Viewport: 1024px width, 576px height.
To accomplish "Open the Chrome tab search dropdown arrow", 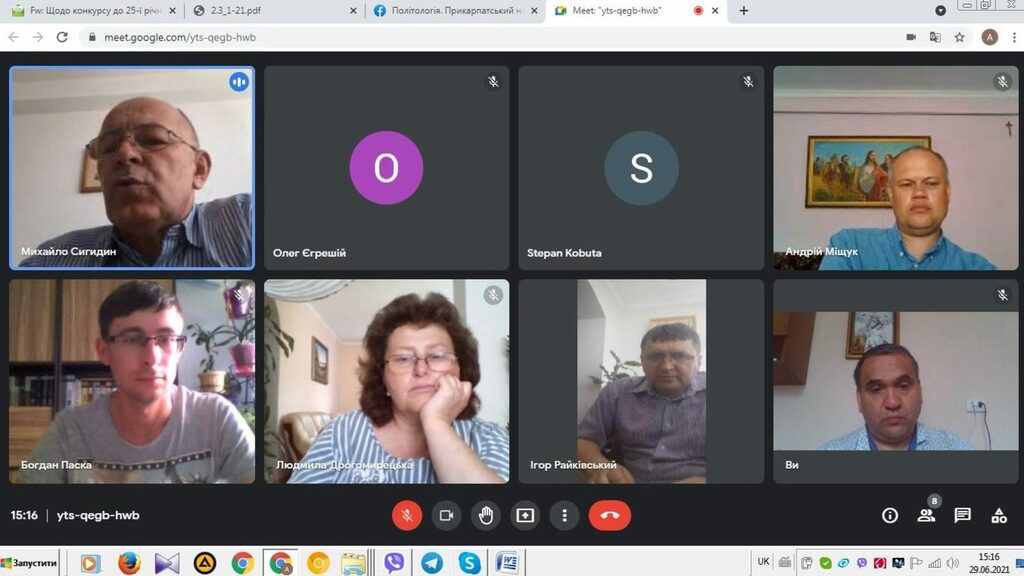I will click(940, 11).
